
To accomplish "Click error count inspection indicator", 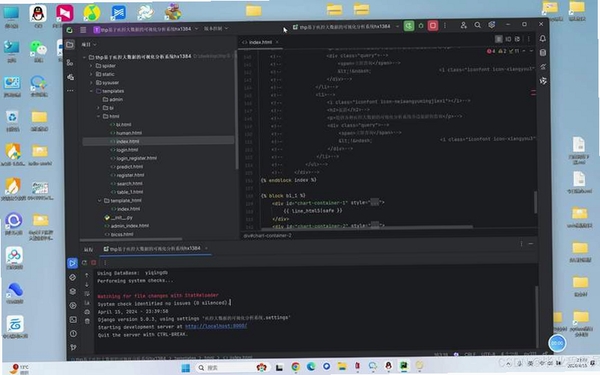I will click(x=491, y=51).
